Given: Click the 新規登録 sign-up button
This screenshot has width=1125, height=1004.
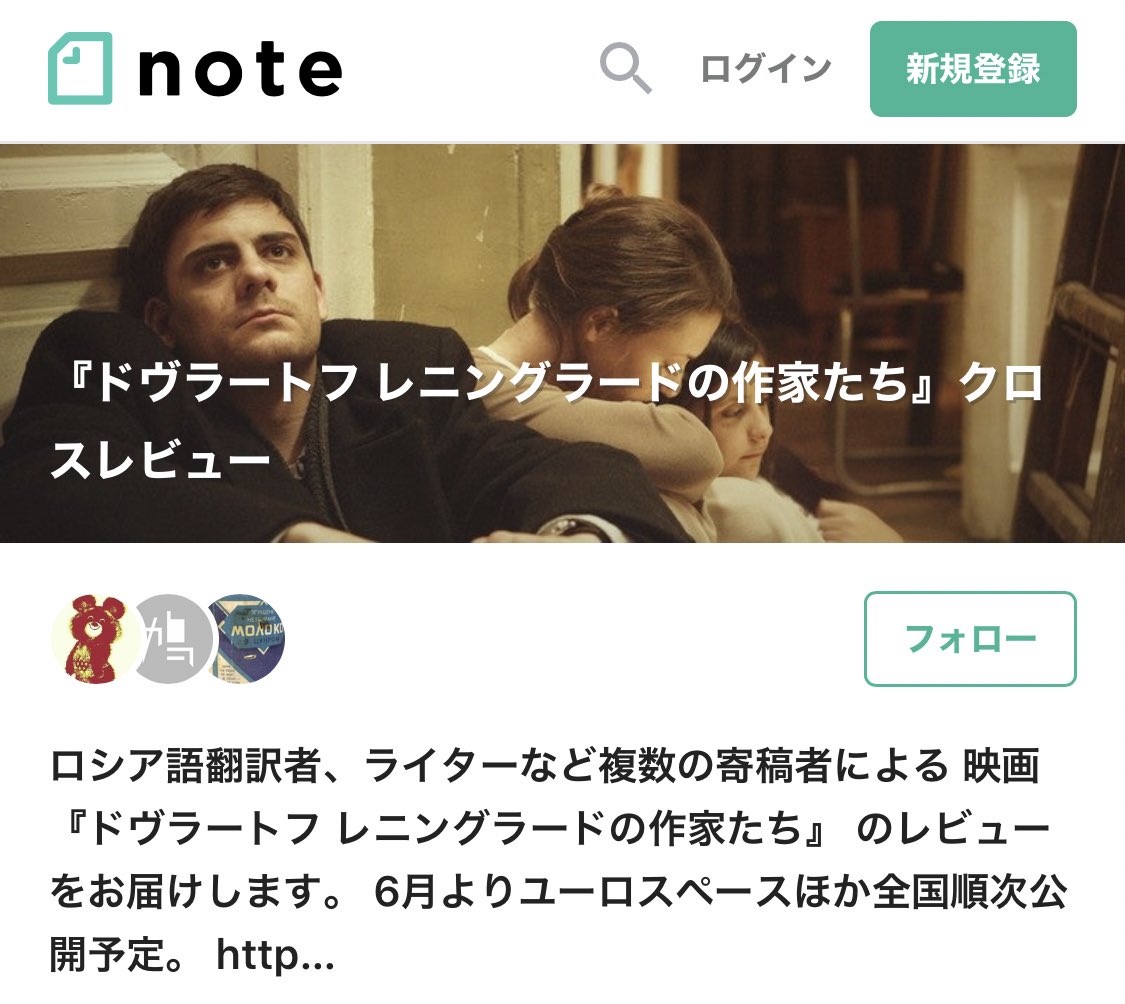Looking at the screenshot, I should point(973,69).
